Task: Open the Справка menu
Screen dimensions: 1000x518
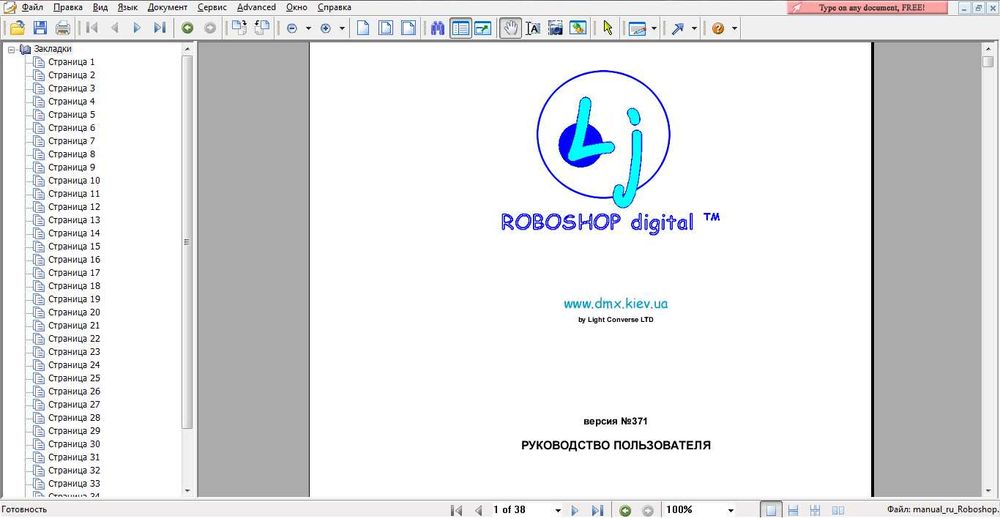Action: click(x=334, y=8)
